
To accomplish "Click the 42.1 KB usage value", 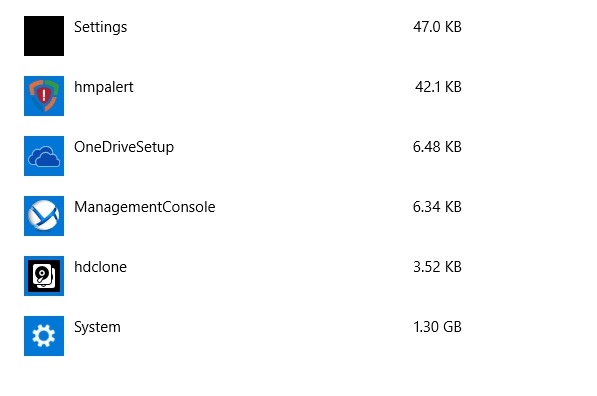I will 438,87.
